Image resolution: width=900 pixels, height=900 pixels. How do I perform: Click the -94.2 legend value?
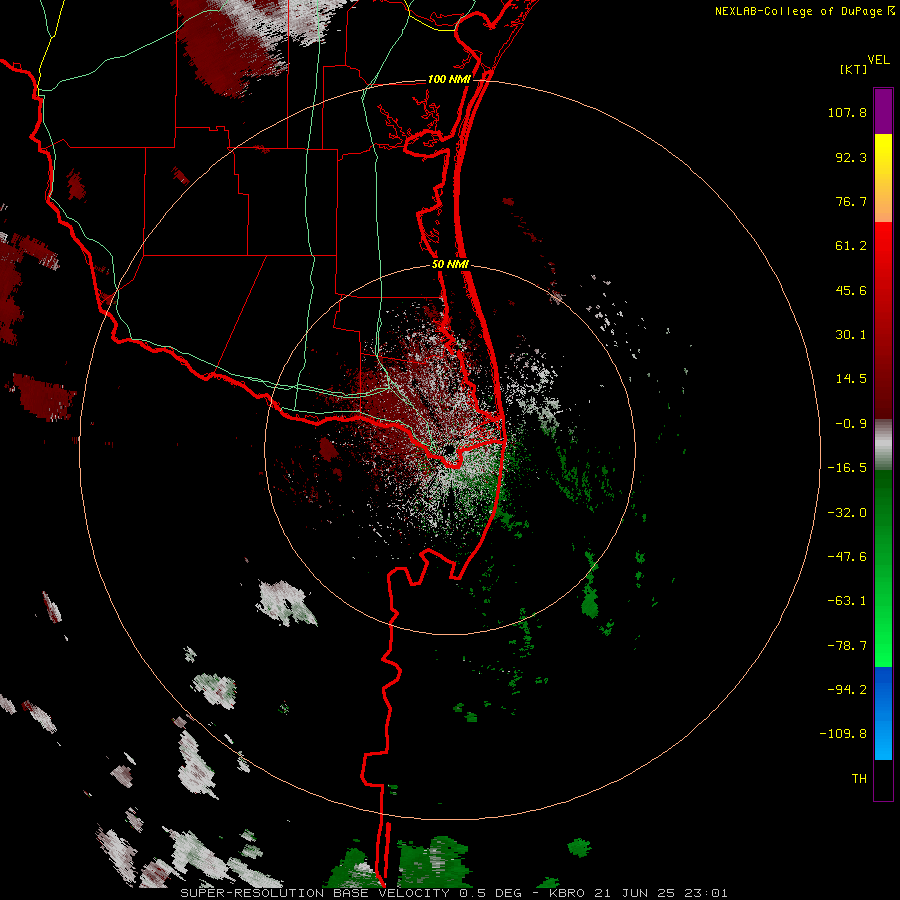click(847, 689)
